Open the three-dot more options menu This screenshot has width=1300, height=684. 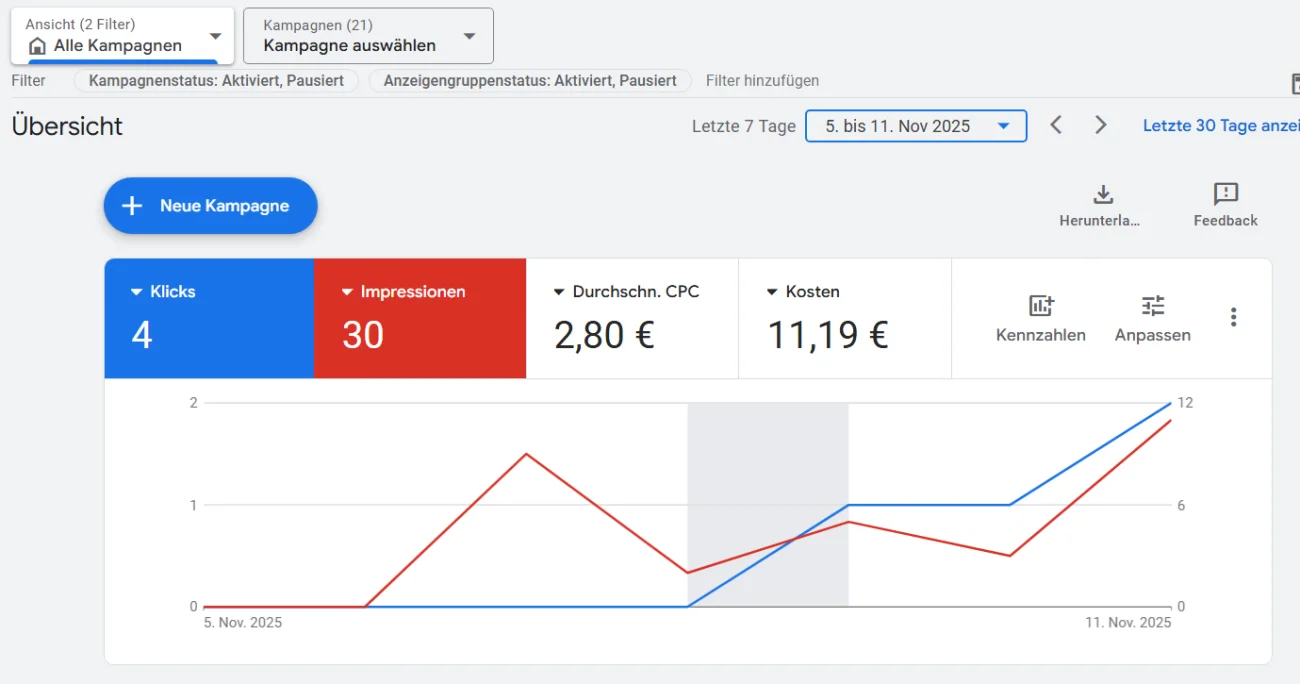[1233, 317]
